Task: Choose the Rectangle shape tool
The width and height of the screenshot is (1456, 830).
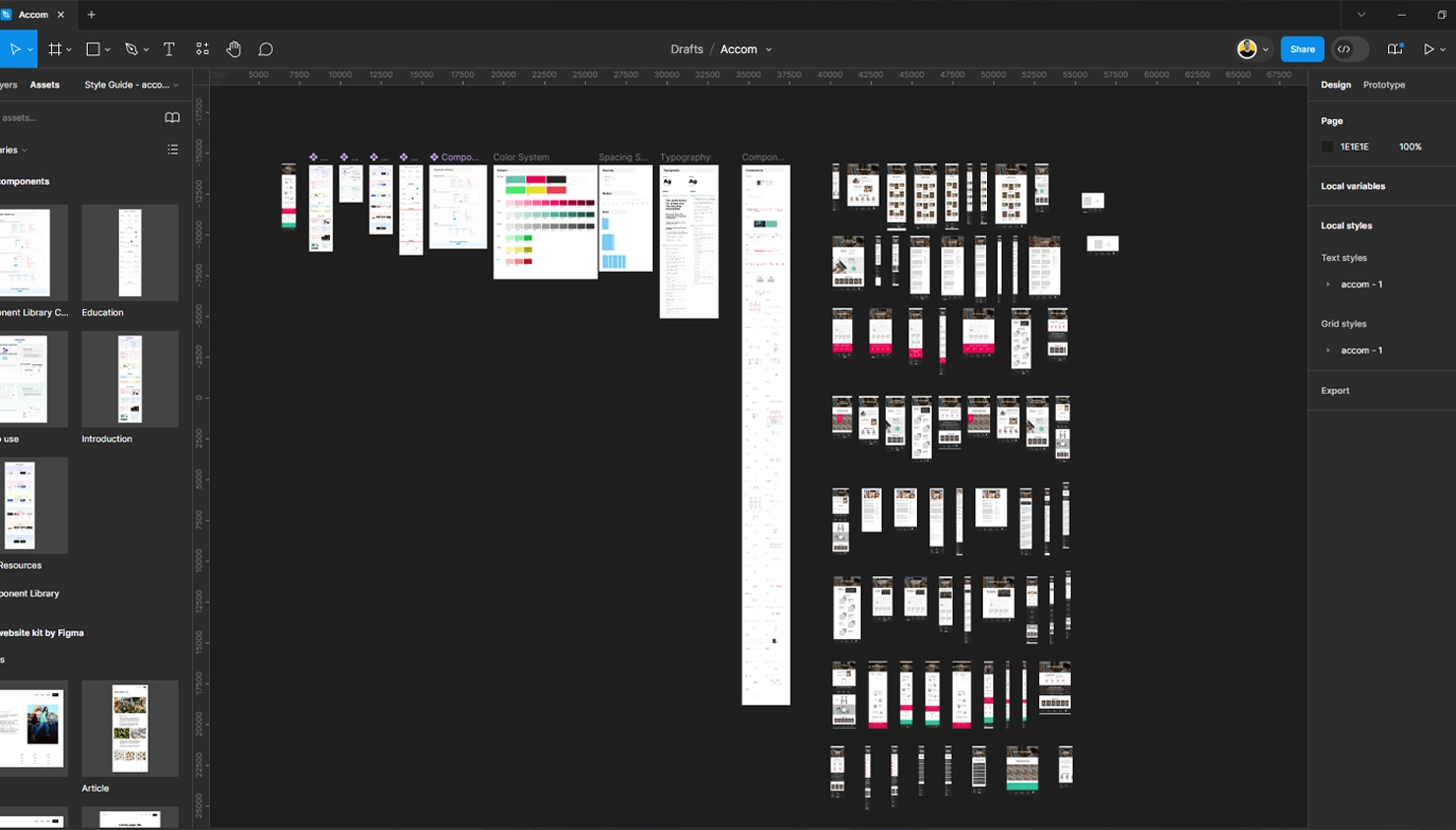Action: 93,49
